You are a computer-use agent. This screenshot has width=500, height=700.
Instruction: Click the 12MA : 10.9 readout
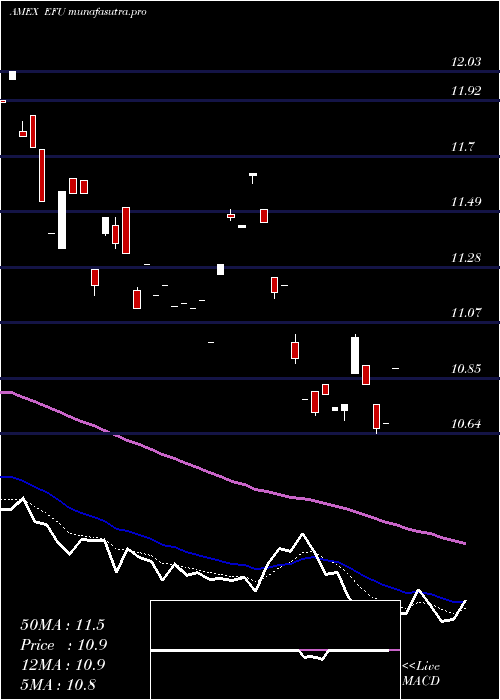(x=63, y=665)
